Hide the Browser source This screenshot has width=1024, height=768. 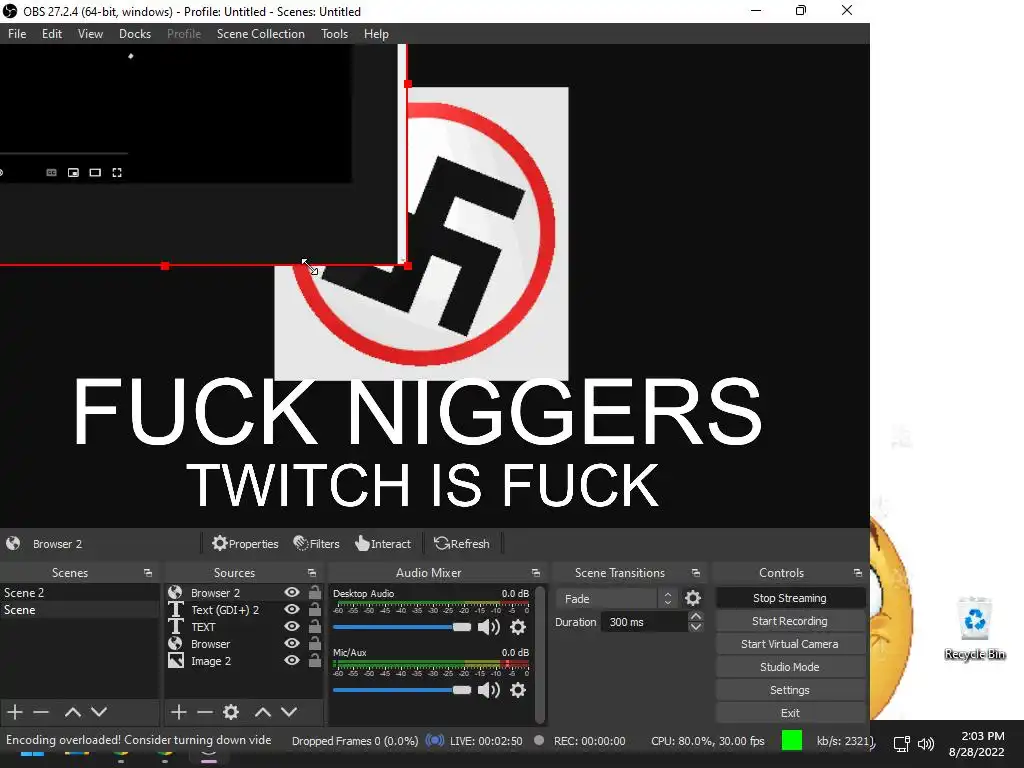tap(292, 643)
